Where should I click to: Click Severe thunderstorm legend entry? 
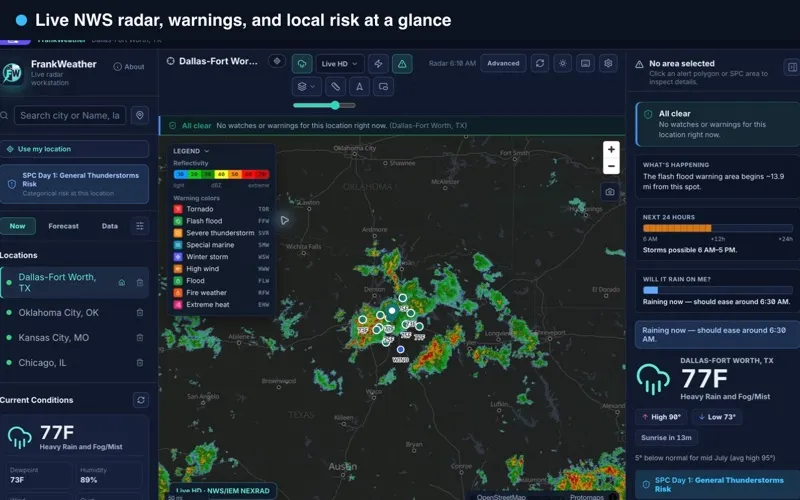coord(221,233)
